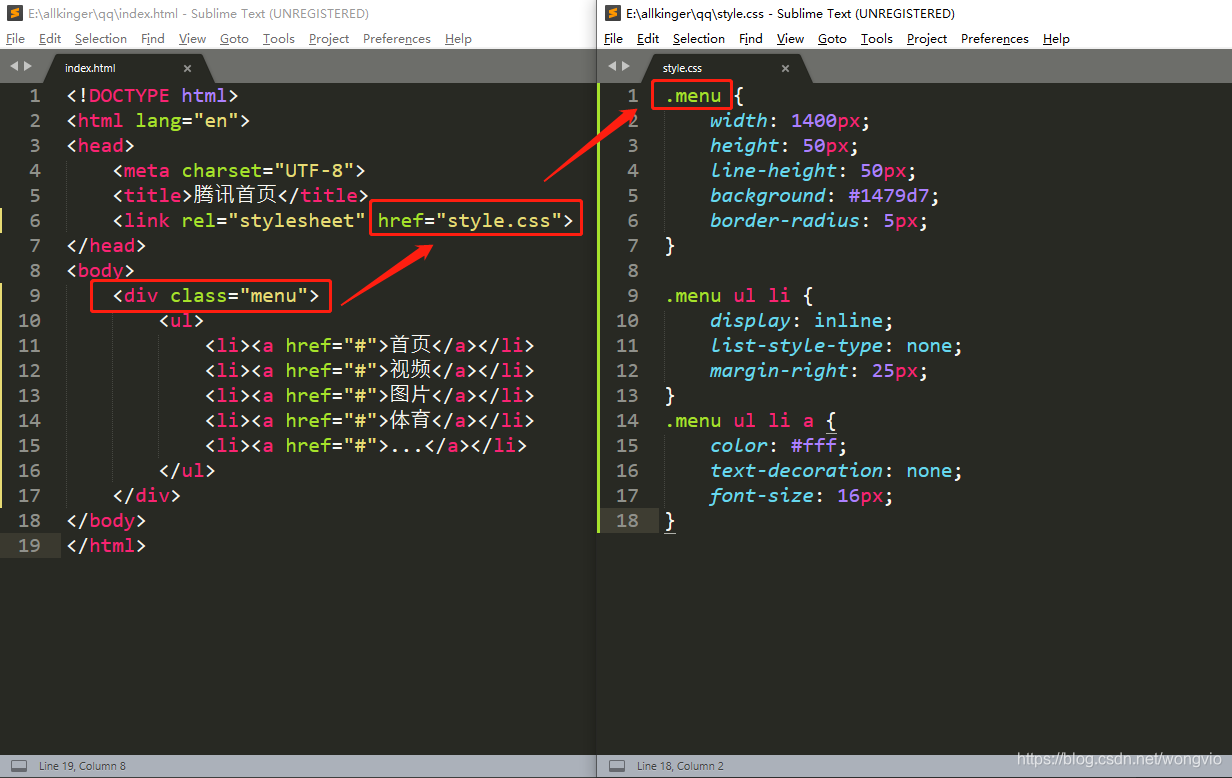Open File menu in style.css window

click(x=614, y=39)
